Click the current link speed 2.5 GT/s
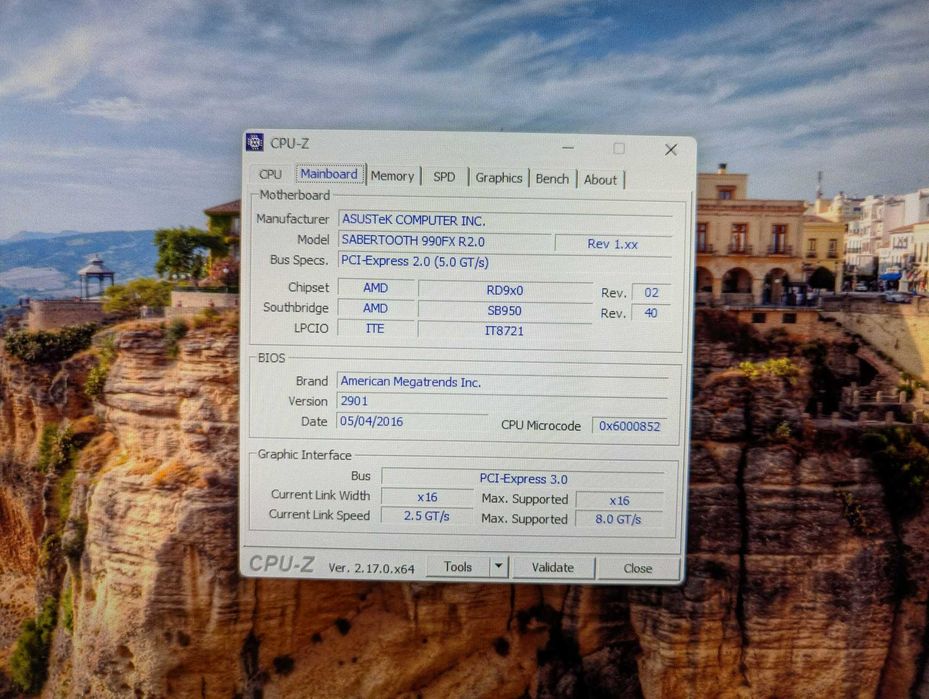Screen dimensions: 929x699 pos(427,516)
